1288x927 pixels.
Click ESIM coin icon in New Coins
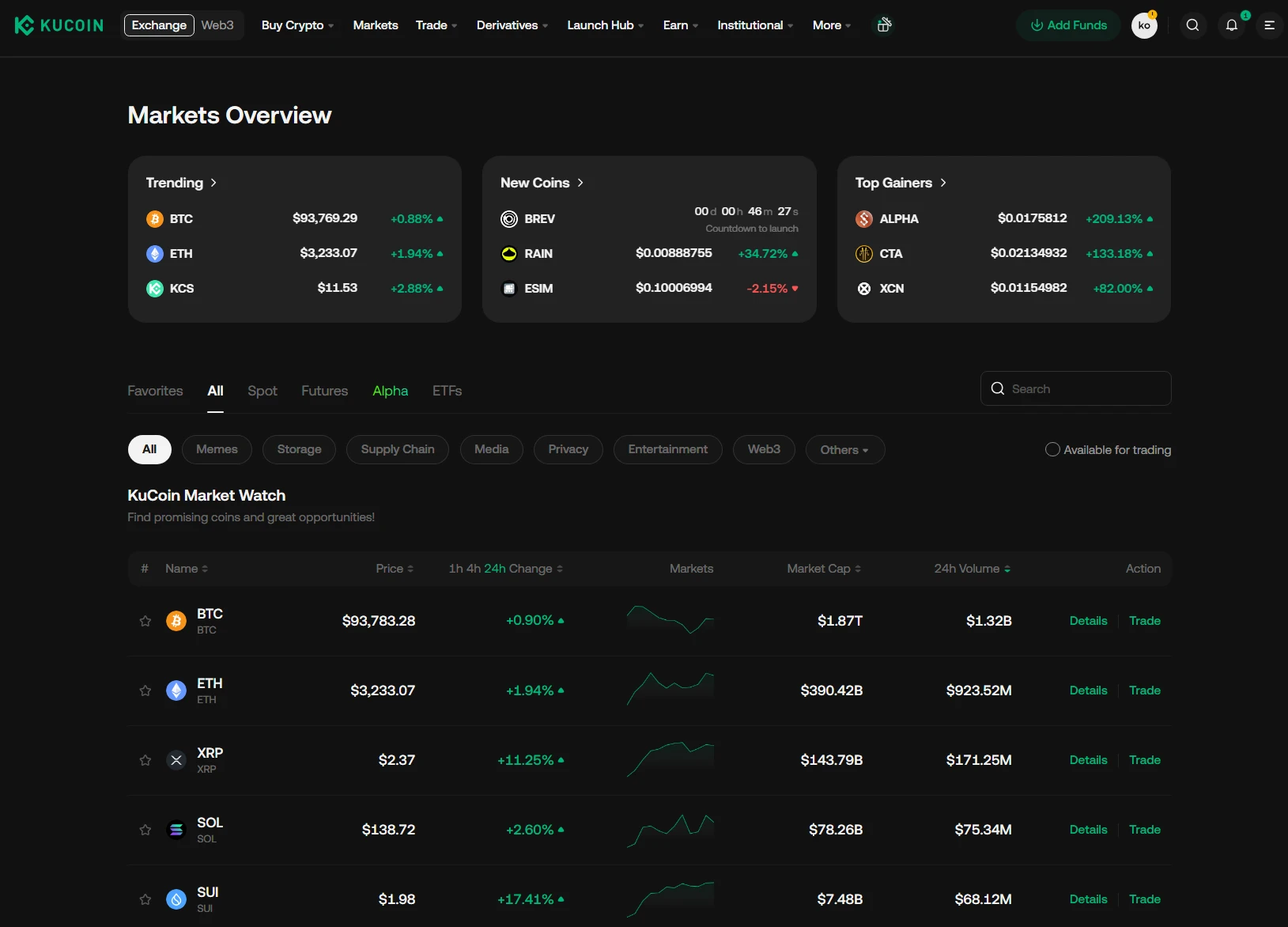pyautogui.click(x=509, y=289)
